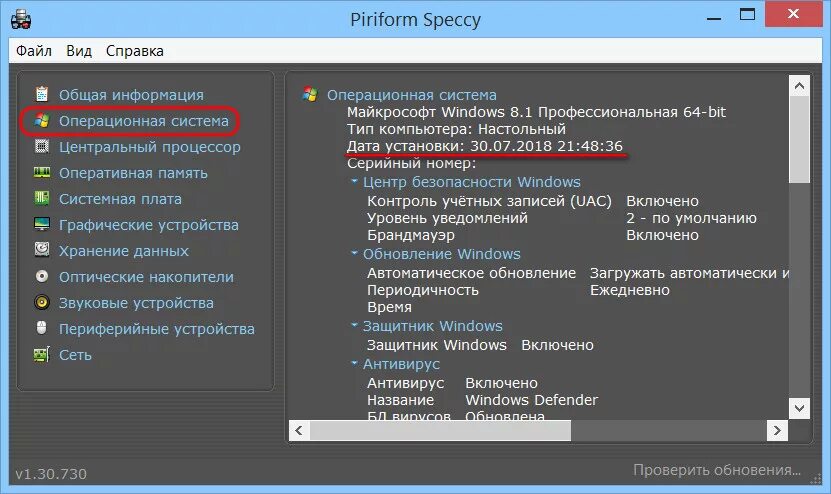Click the Windows flag icon beside Операционная система in sidebar
Image resolution: width=831 pixels, height=494 pixels.
tap(42, 121)
